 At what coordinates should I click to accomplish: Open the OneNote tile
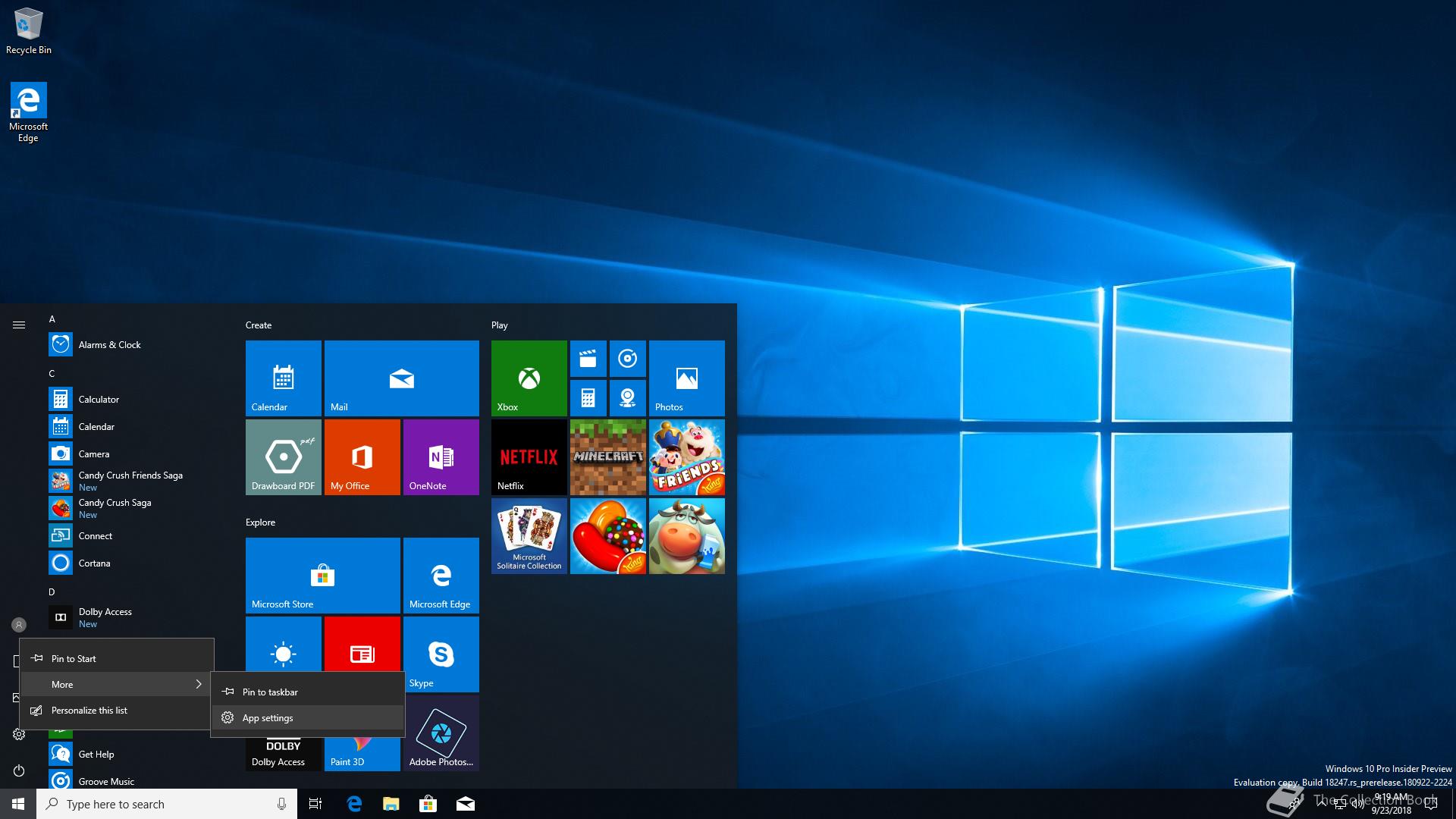441,457
